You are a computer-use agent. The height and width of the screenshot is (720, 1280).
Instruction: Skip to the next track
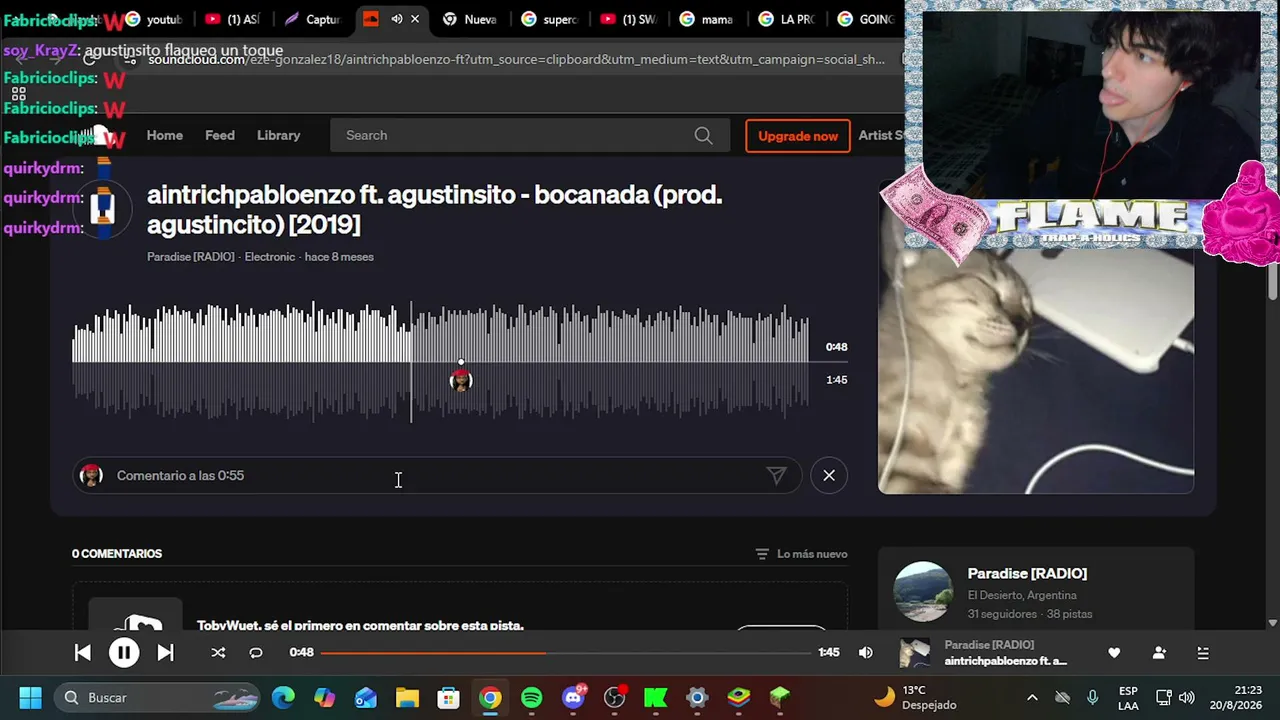tap(165, 653)
